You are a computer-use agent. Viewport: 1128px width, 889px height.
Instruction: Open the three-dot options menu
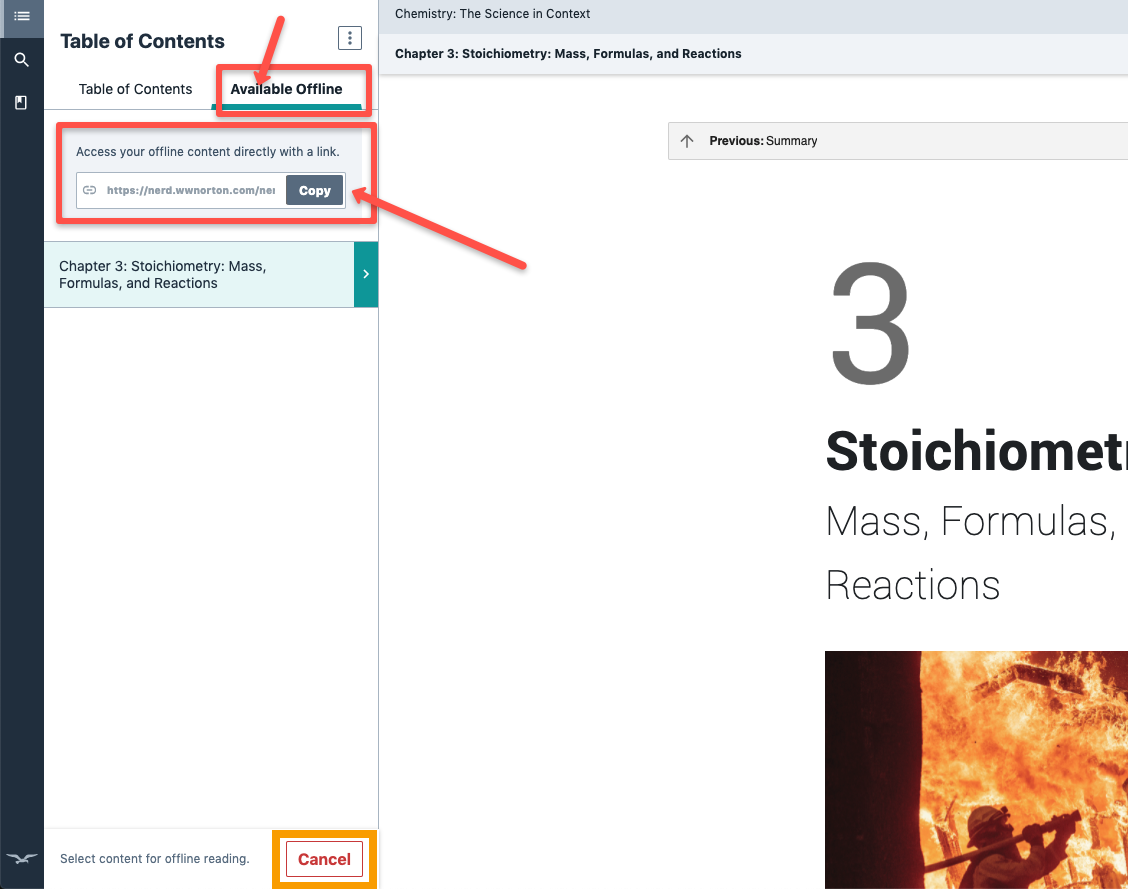(350, 38)
